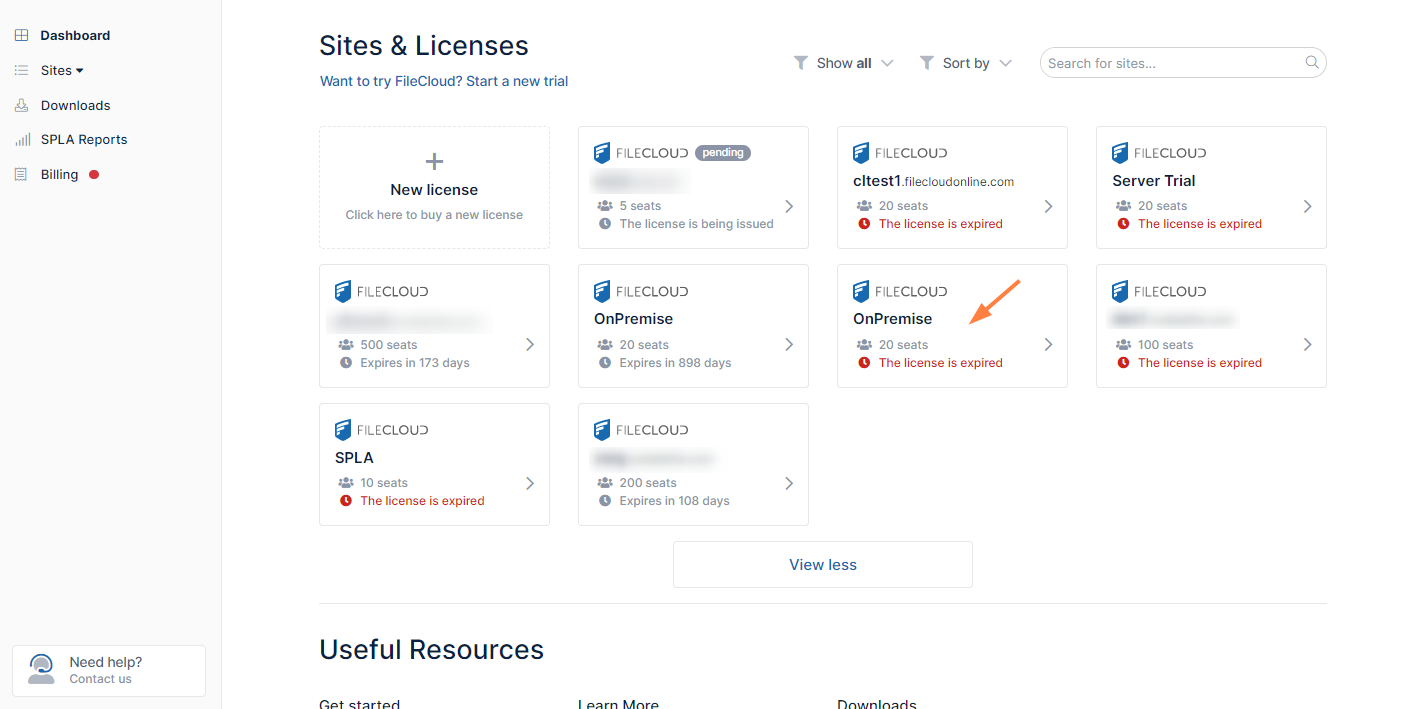
Task: Click the SPLA Reports bar chart icon
Action: coord(21,140)
